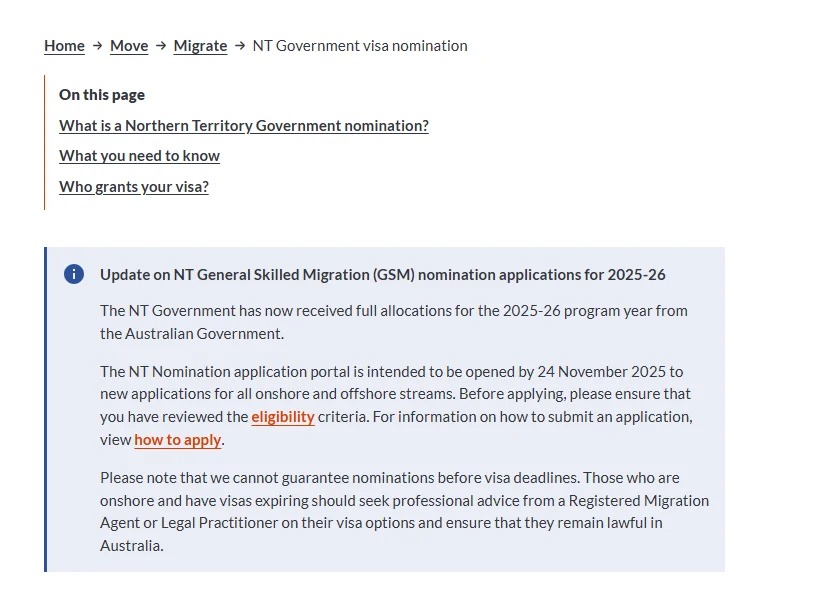Open the eligibility criteria link
The width and height of the screenshot is (818, 596).
283,417
